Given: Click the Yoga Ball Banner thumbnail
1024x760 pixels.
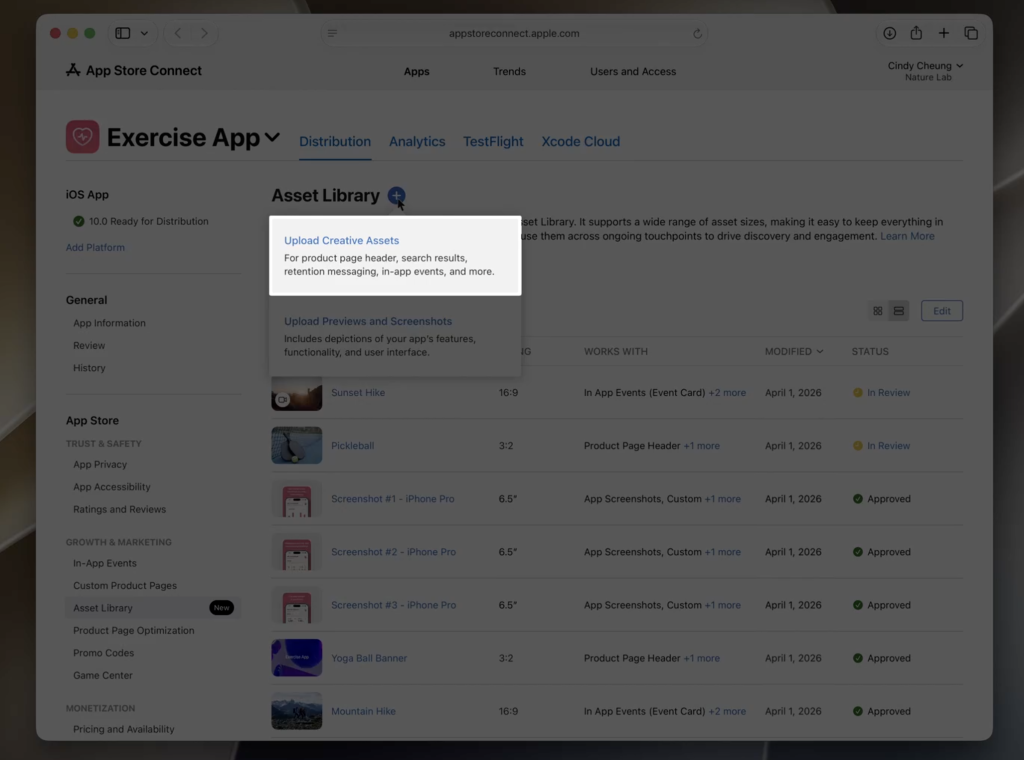Looking at the screenshot, I should pyautogui.click(x=296, y=657).
